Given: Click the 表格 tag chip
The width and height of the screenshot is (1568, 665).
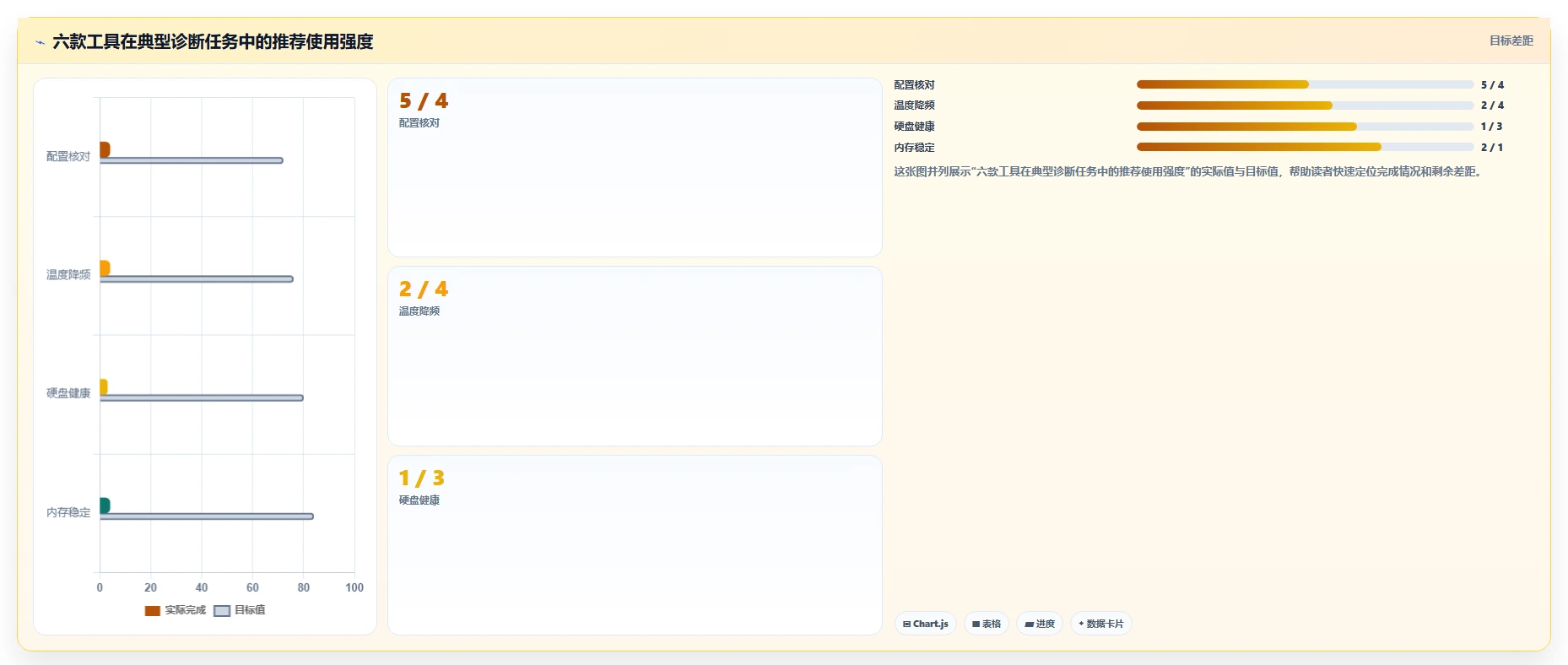Looking at the screenshot, I should 986,624.
